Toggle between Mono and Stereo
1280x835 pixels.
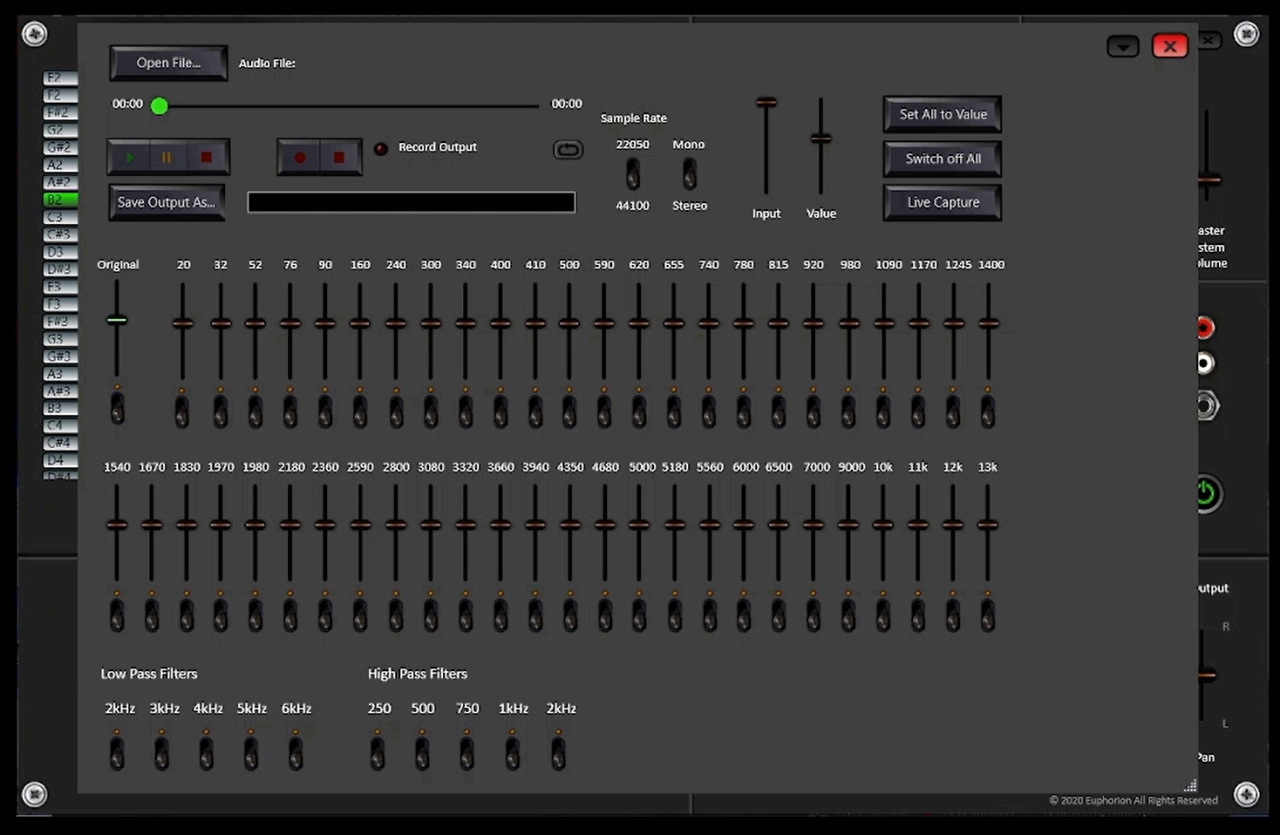pos(689,174)
